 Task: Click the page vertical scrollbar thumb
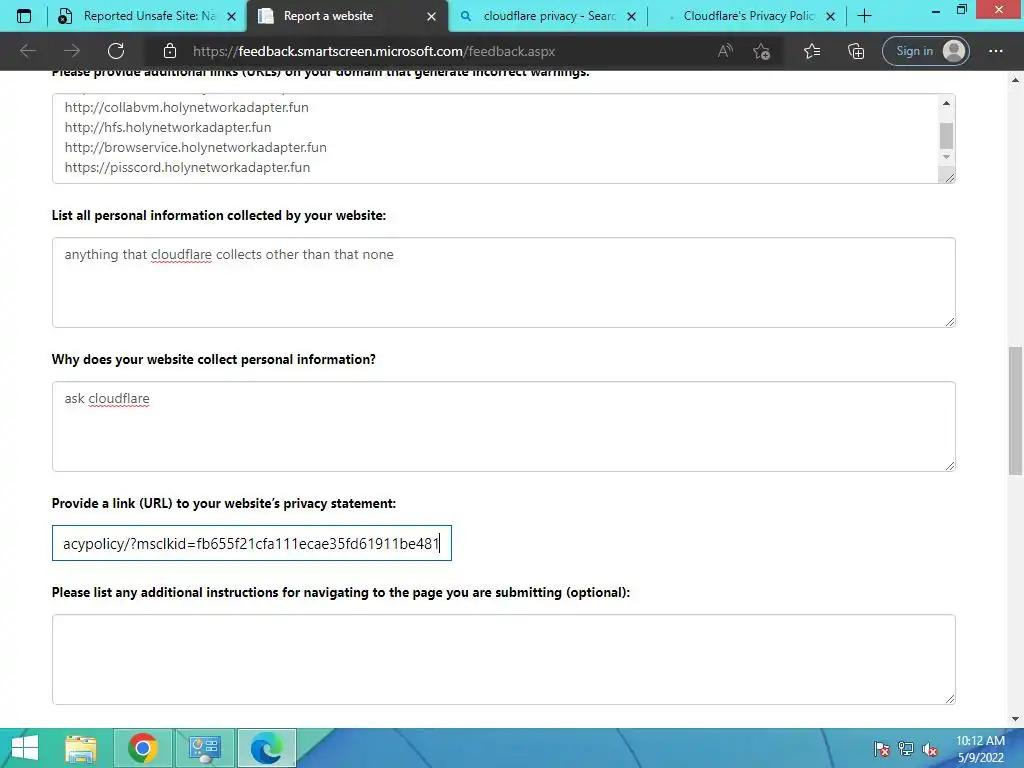coord(1016,411)
